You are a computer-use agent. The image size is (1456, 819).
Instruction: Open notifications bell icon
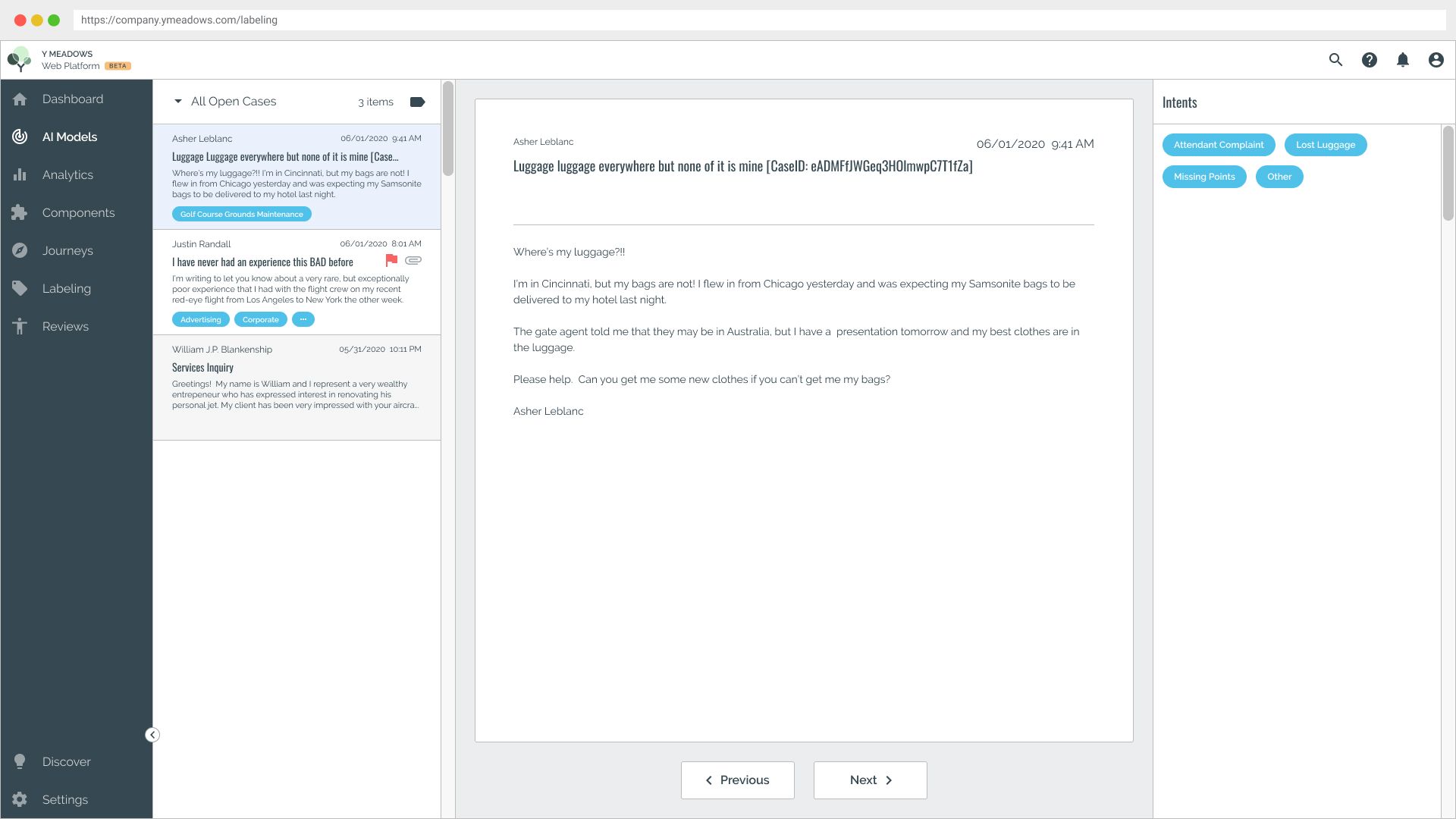pyautogui.click(x=1402, y=60)
